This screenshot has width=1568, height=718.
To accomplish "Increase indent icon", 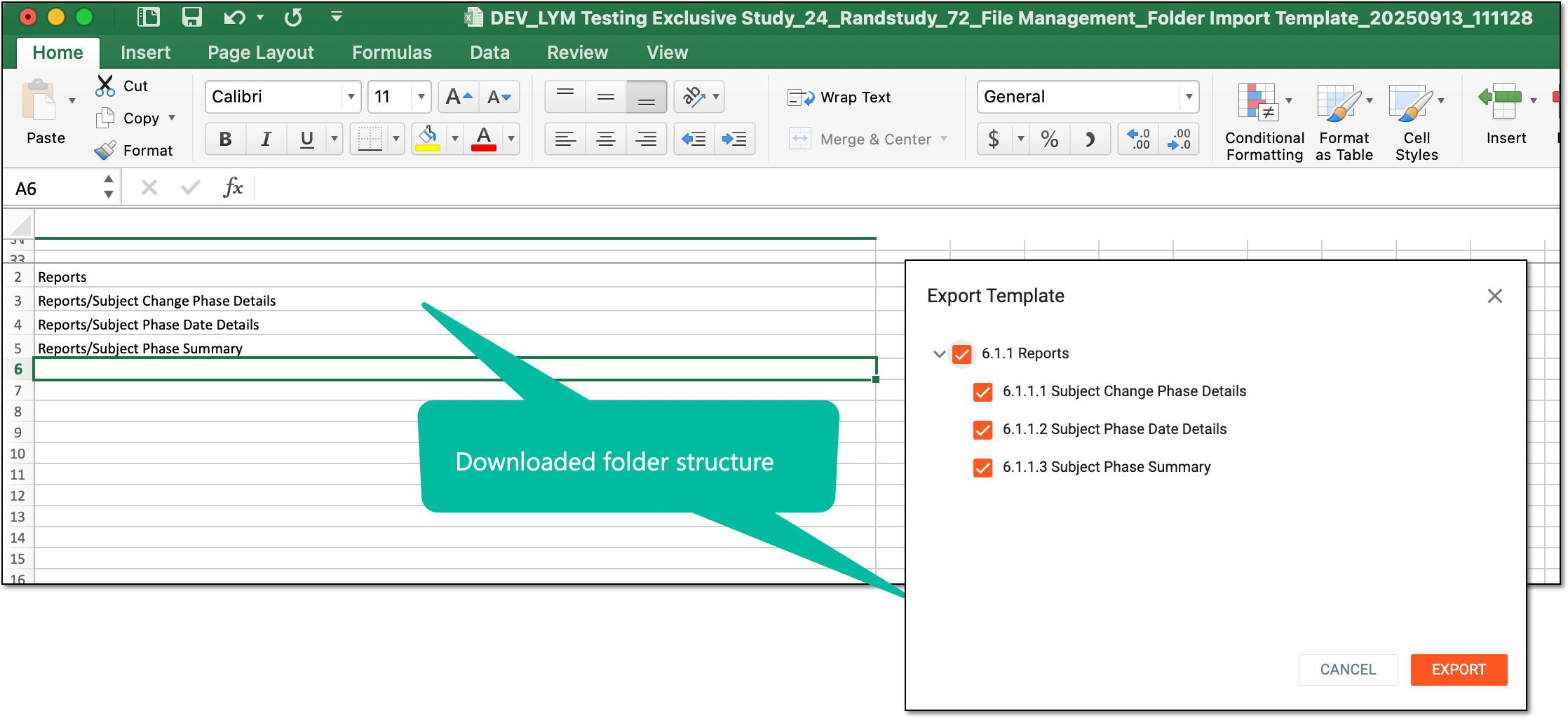I will [734, 139].
